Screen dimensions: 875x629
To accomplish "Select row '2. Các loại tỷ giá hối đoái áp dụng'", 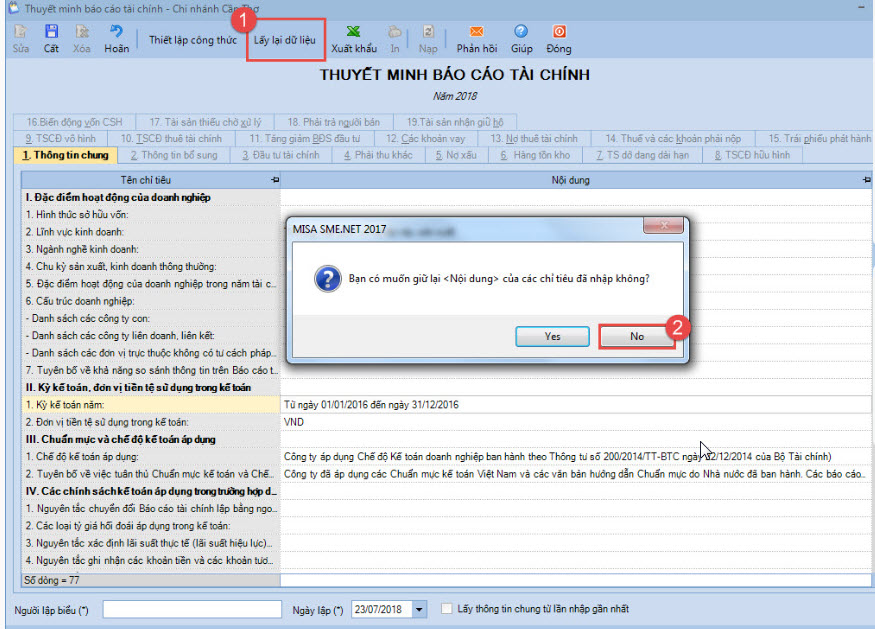I will click(x=151, y=526).
